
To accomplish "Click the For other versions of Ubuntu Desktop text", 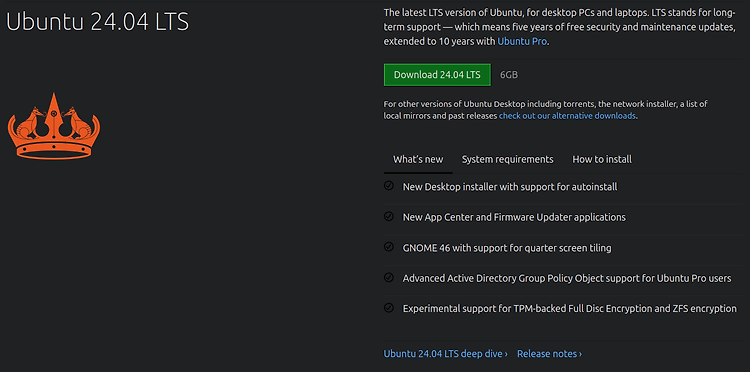I will pos(546,109).
